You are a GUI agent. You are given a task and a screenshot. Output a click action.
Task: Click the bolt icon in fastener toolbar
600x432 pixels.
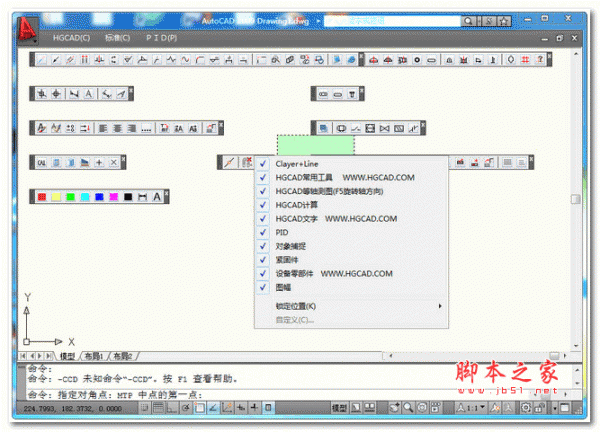pos(352,94)
